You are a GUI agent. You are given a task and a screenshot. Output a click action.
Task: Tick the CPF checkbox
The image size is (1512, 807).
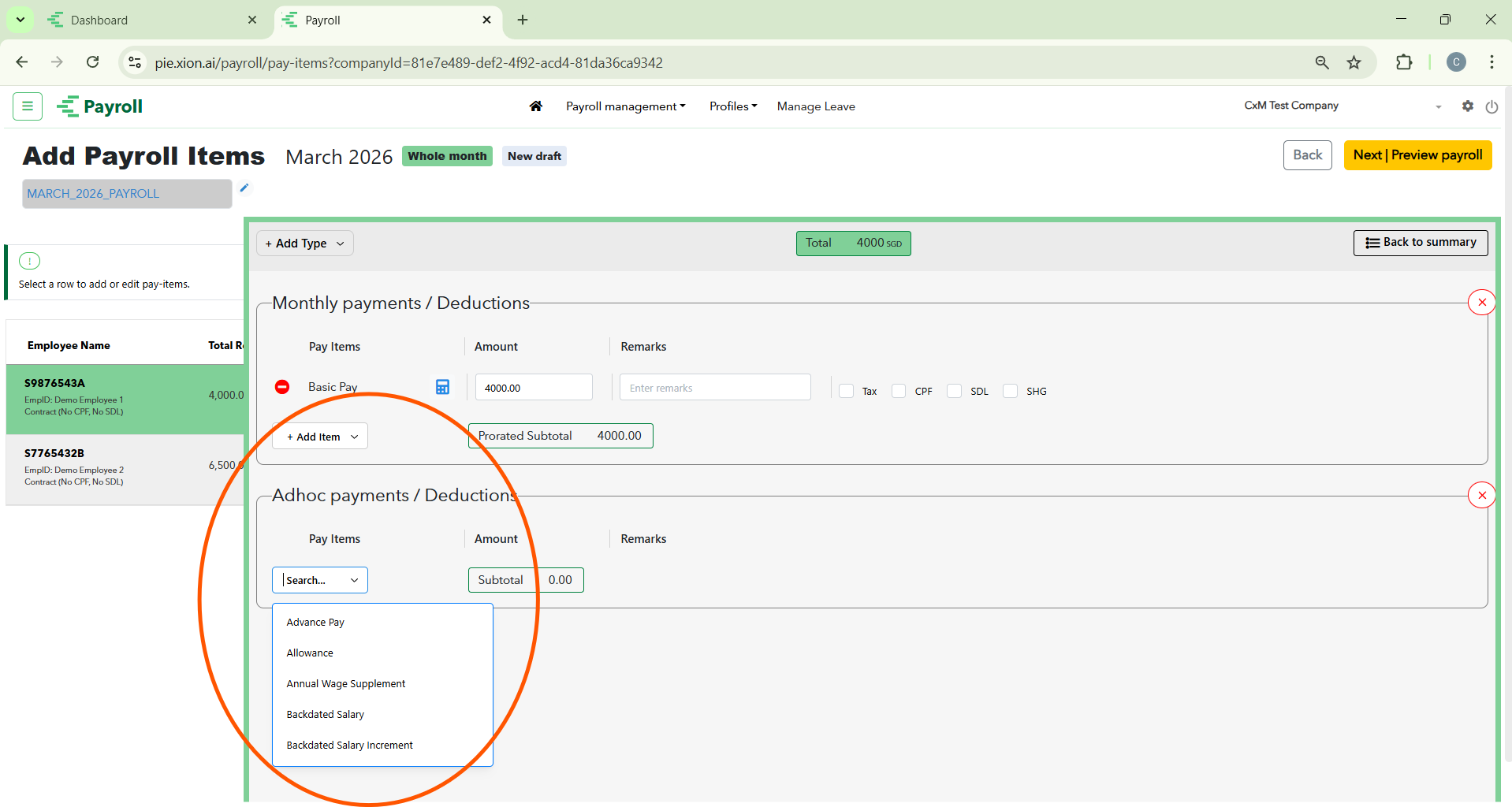[x=899, y=391]
